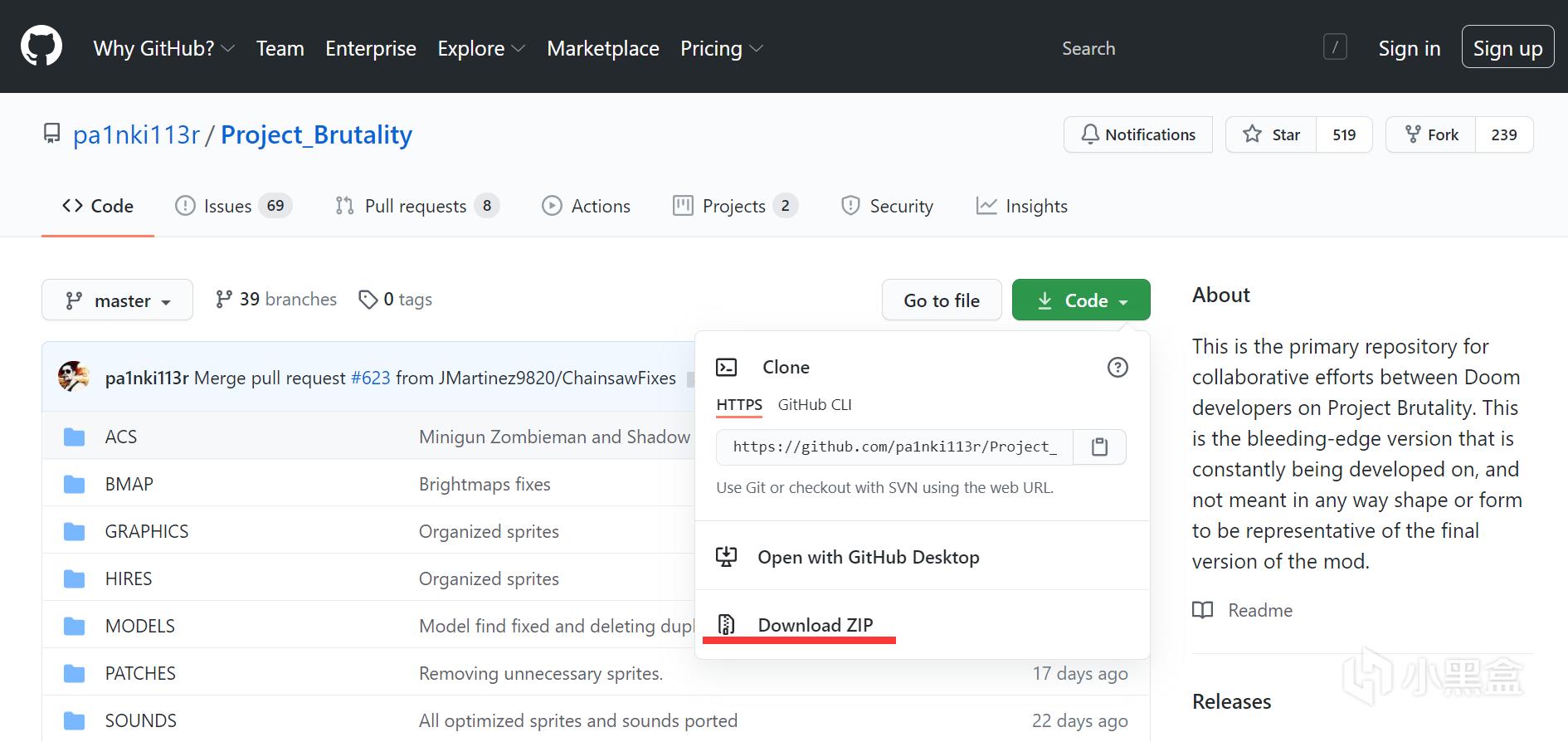
Task: Expand the Why GitHub? menu
Action: pos(163,49)
